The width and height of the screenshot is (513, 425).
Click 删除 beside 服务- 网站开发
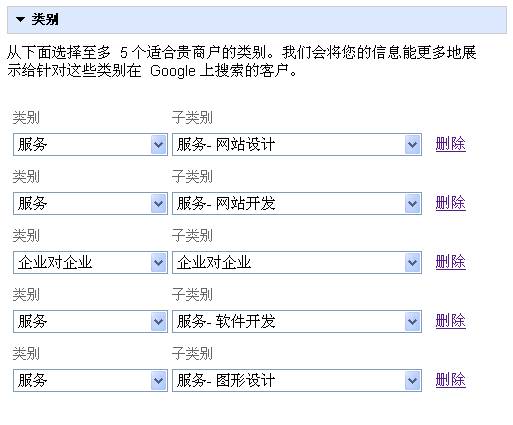[x=451, y=203]
